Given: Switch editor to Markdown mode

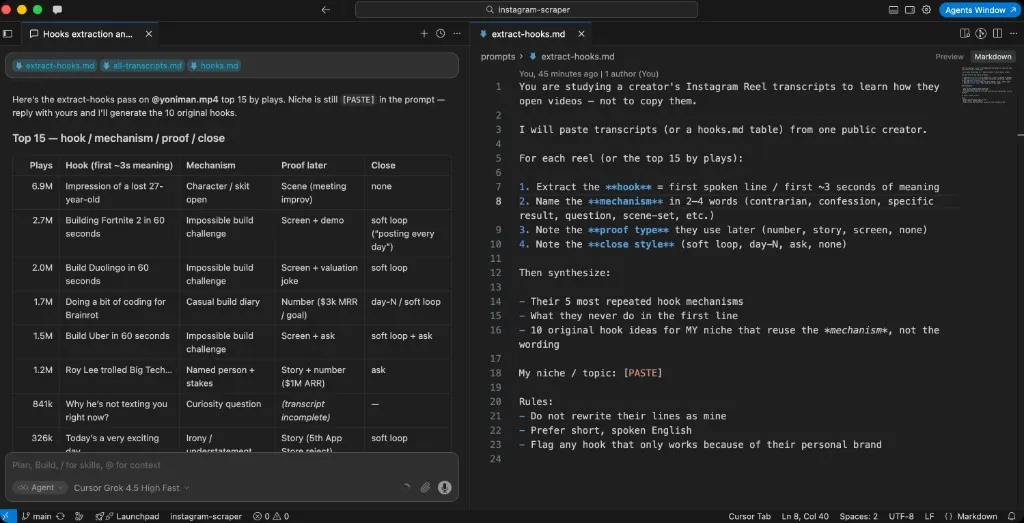Looking at the screenshot, I should pyautogui.click(x=993, y=57).
